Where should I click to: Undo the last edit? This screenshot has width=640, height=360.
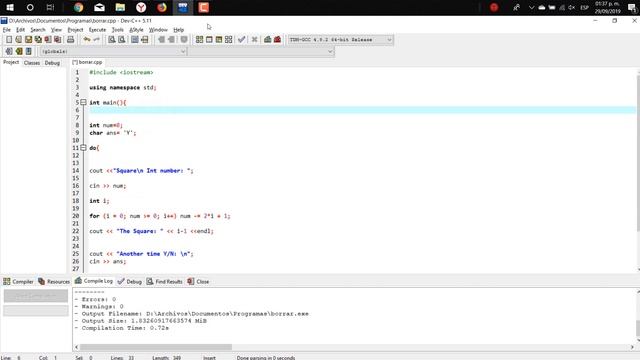[x=87, y=40]
